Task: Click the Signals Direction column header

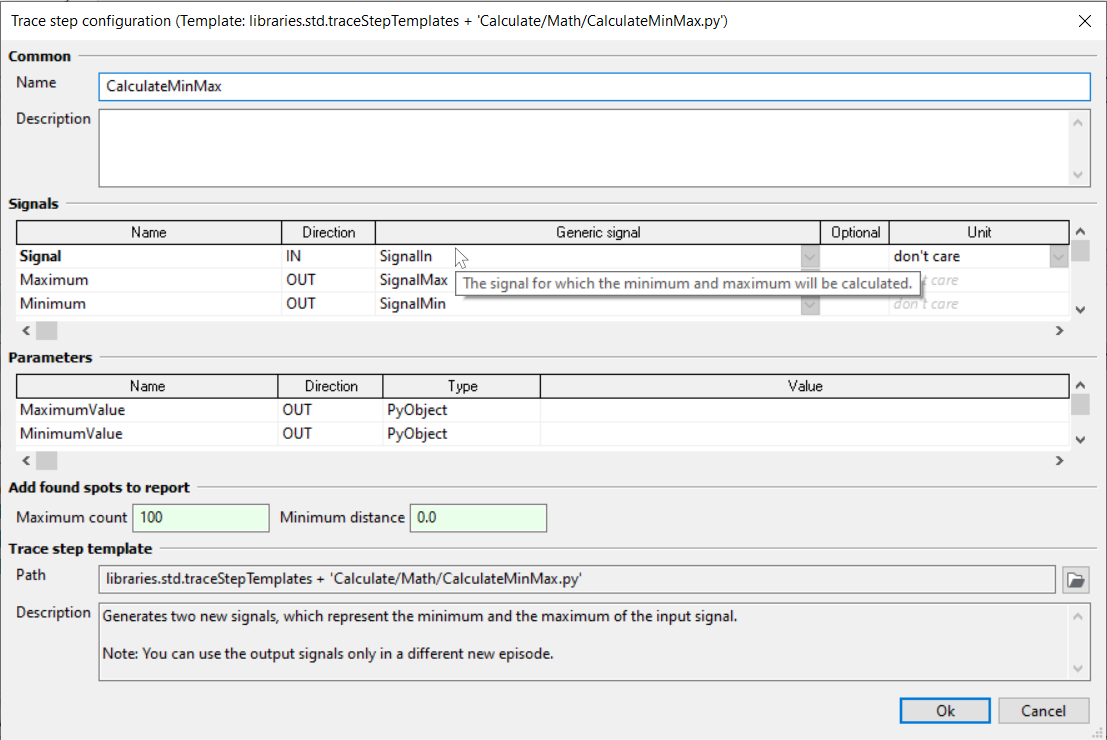Action: pos(328,232)
